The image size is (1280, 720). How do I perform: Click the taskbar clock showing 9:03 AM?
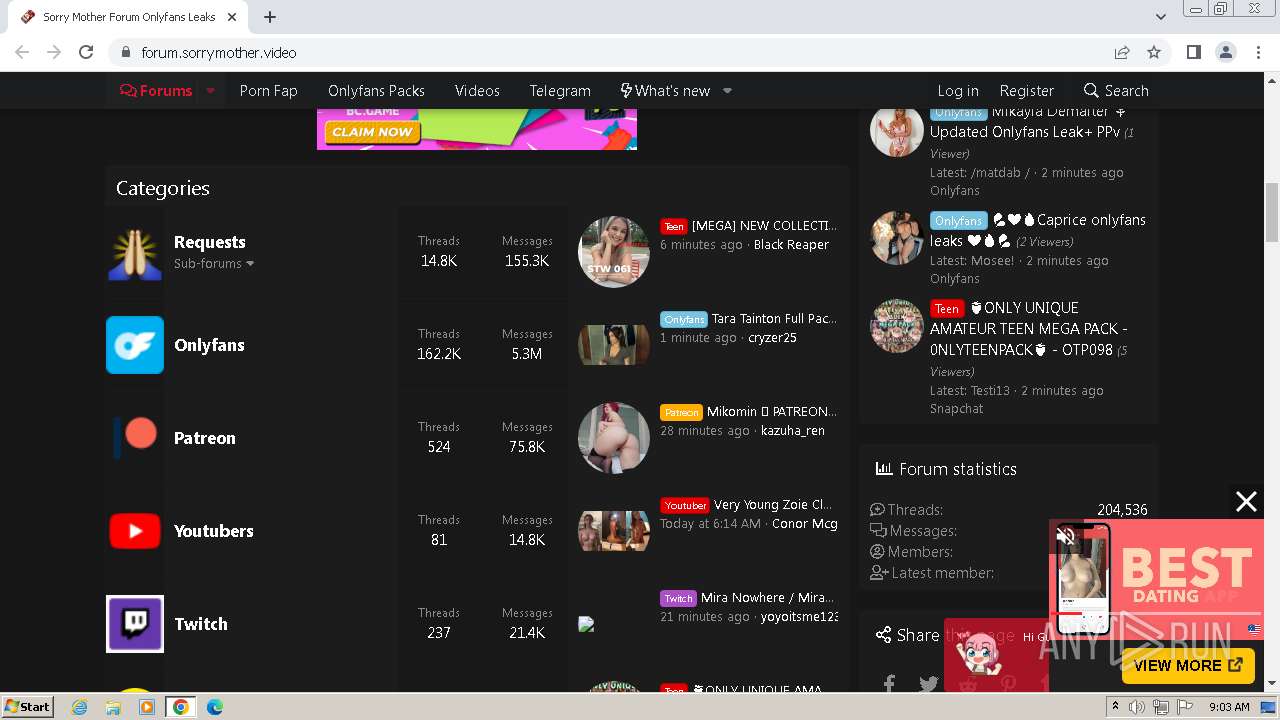(1229, 707)
